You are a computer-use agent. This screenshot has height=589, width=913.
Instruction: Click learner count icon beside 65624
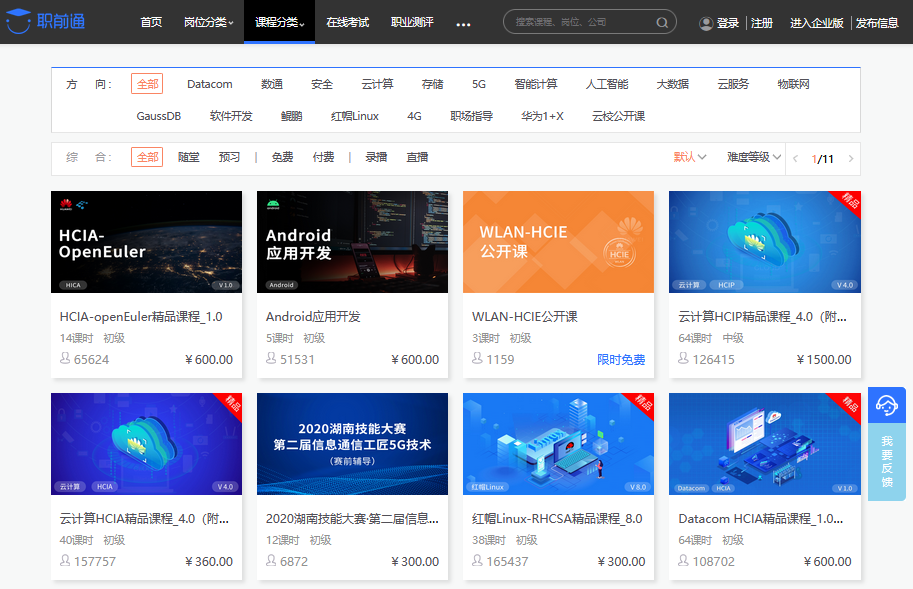coord(65,359)
